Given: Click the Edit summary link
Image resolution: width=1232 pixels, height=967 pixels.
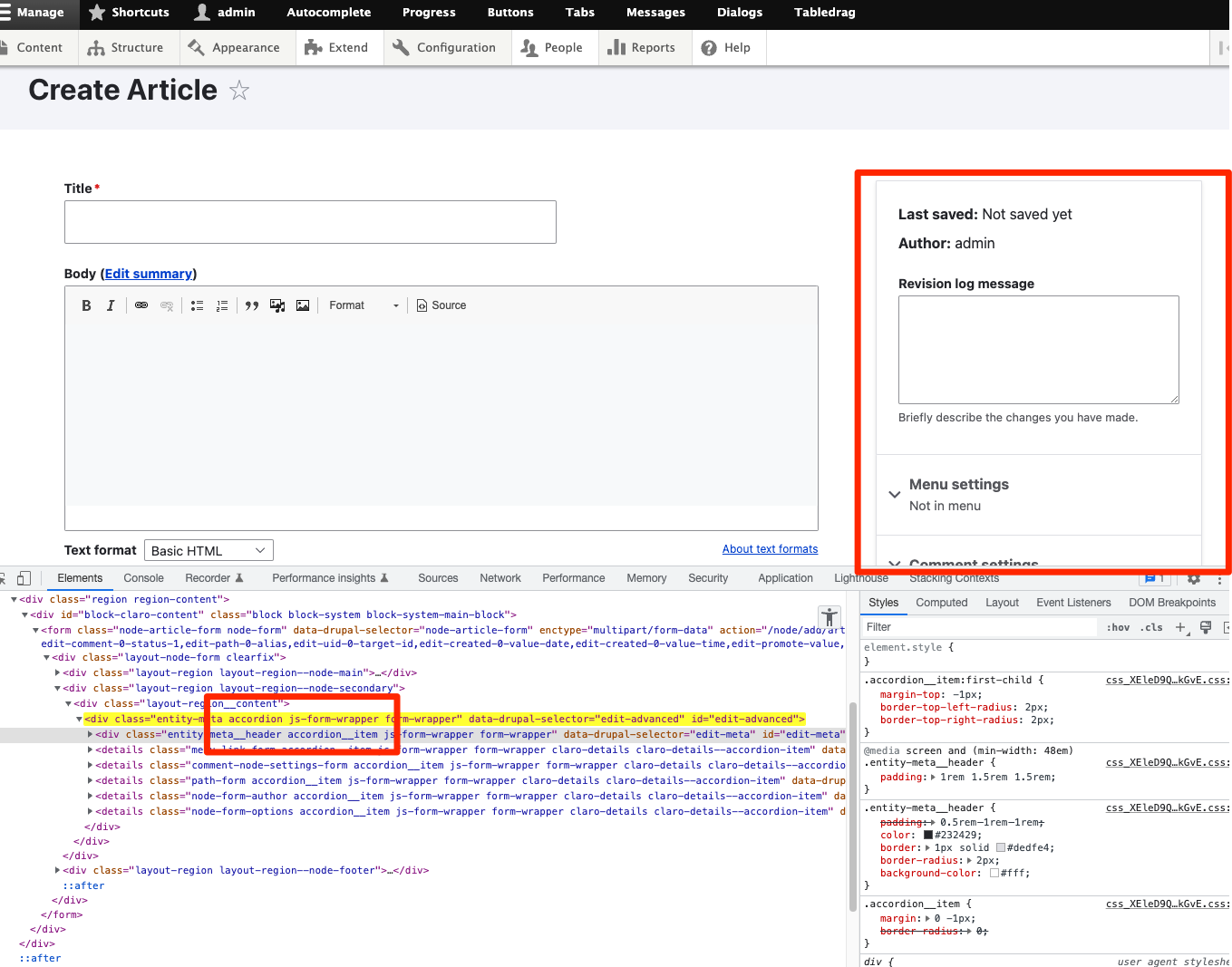Looking at the screenshot, I should click(148, 274).
